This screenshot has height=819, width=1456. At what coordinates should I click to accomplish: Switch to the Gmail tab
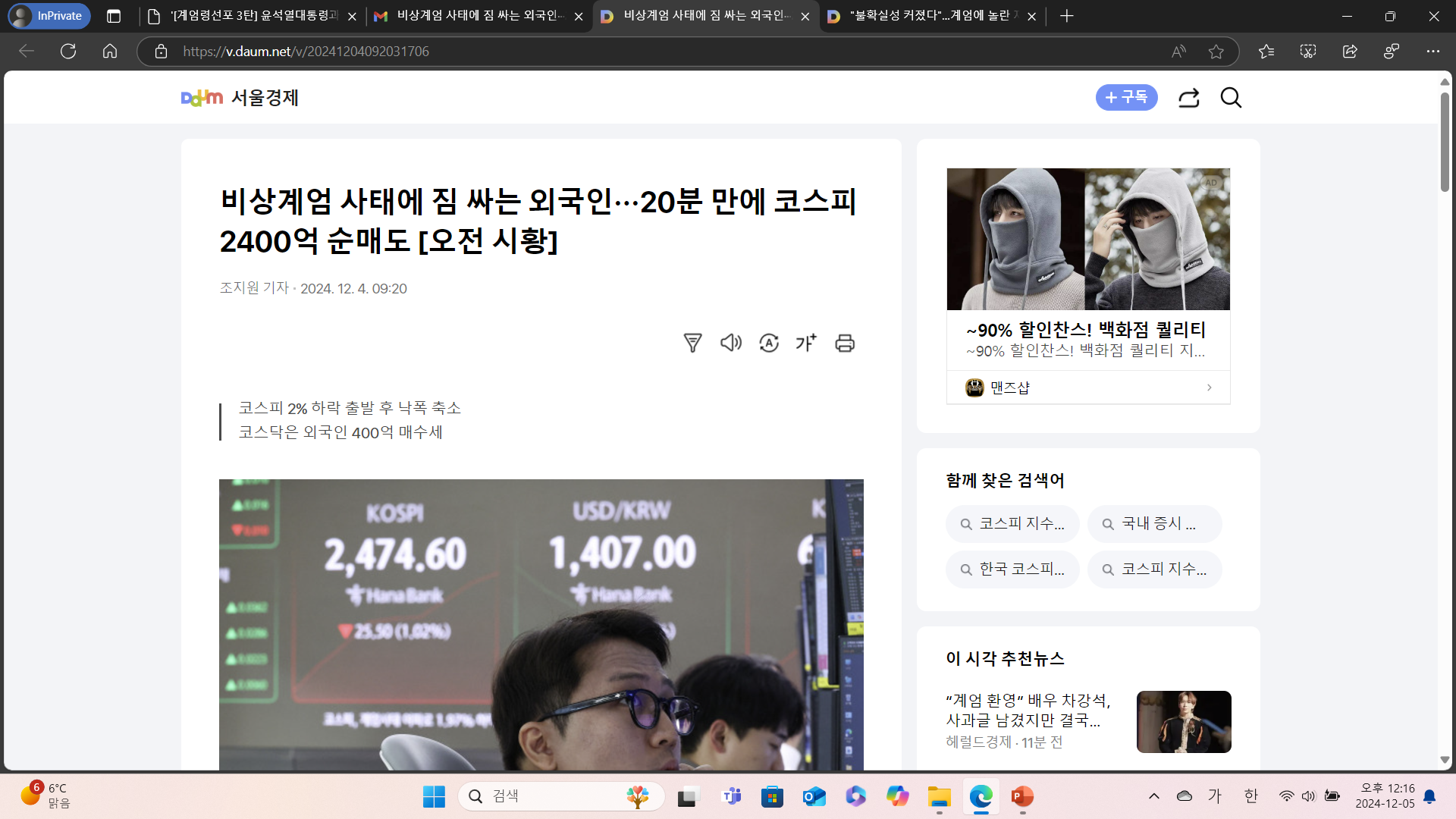click(478, 16)
